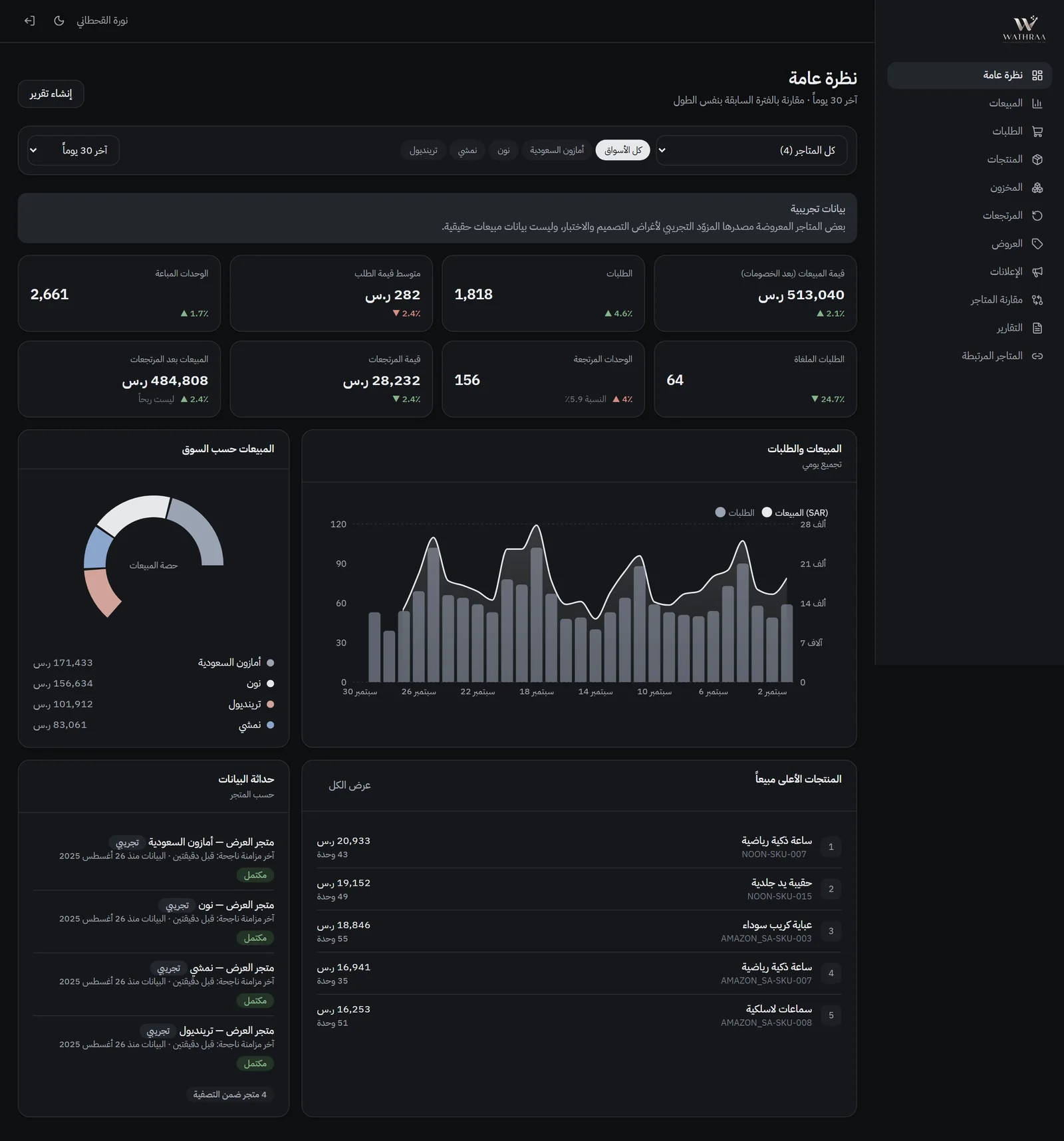
Task: Select the نون marketplace filter chip
Action: [x=503, y=150]
